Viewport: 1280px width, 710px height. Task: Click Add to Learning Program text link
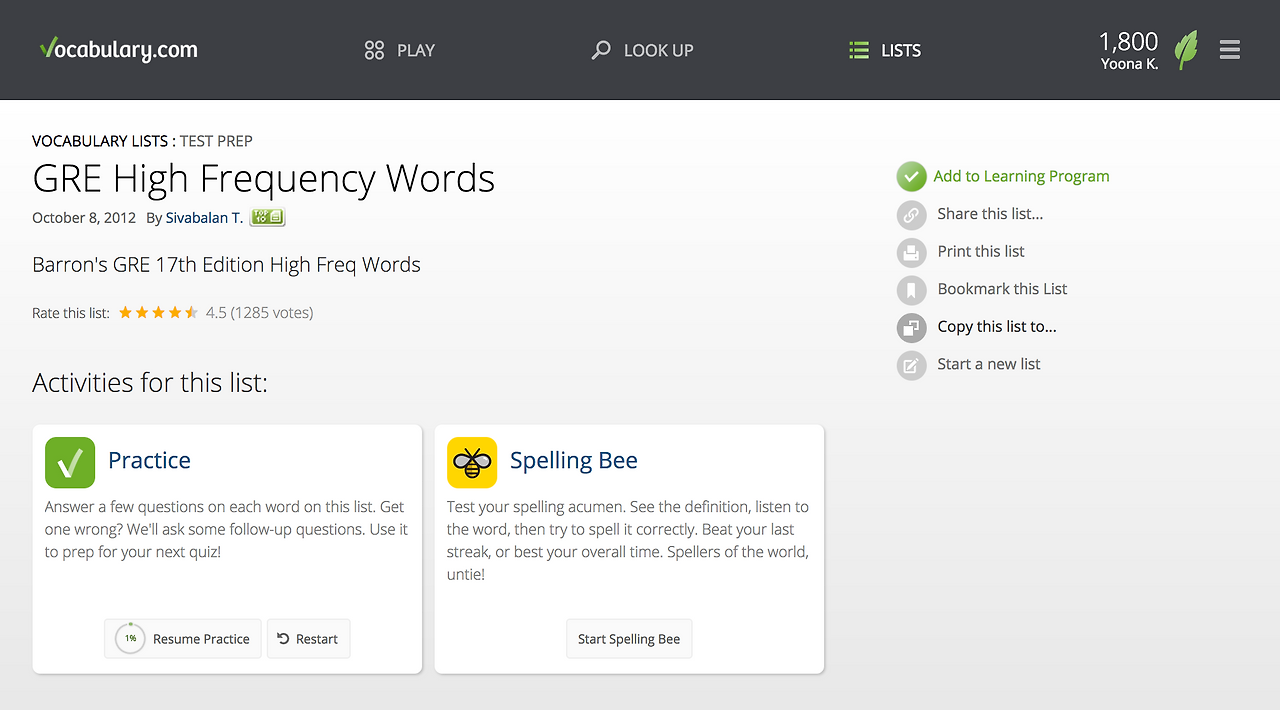point(1021,176)
